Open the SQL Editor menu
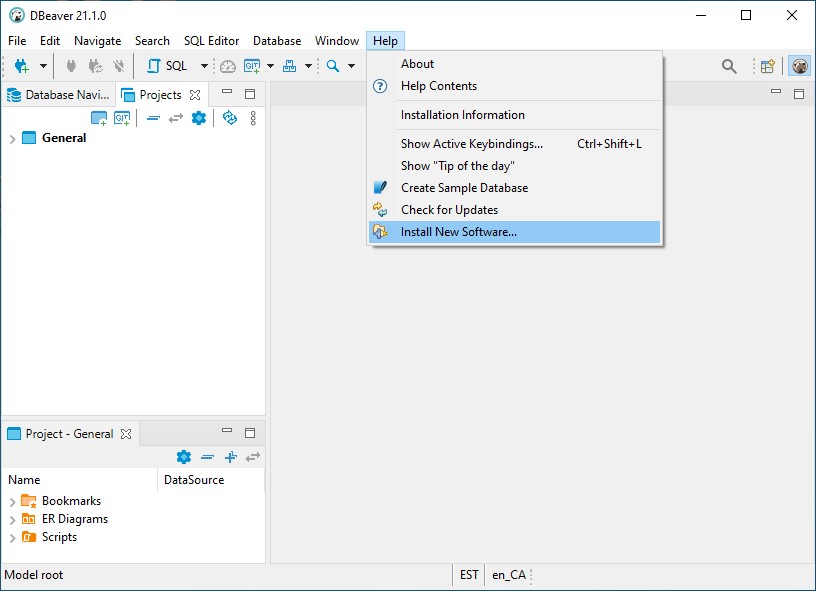Image resolution: width=816 pixels, height=591 pixels. click(211, 41)
